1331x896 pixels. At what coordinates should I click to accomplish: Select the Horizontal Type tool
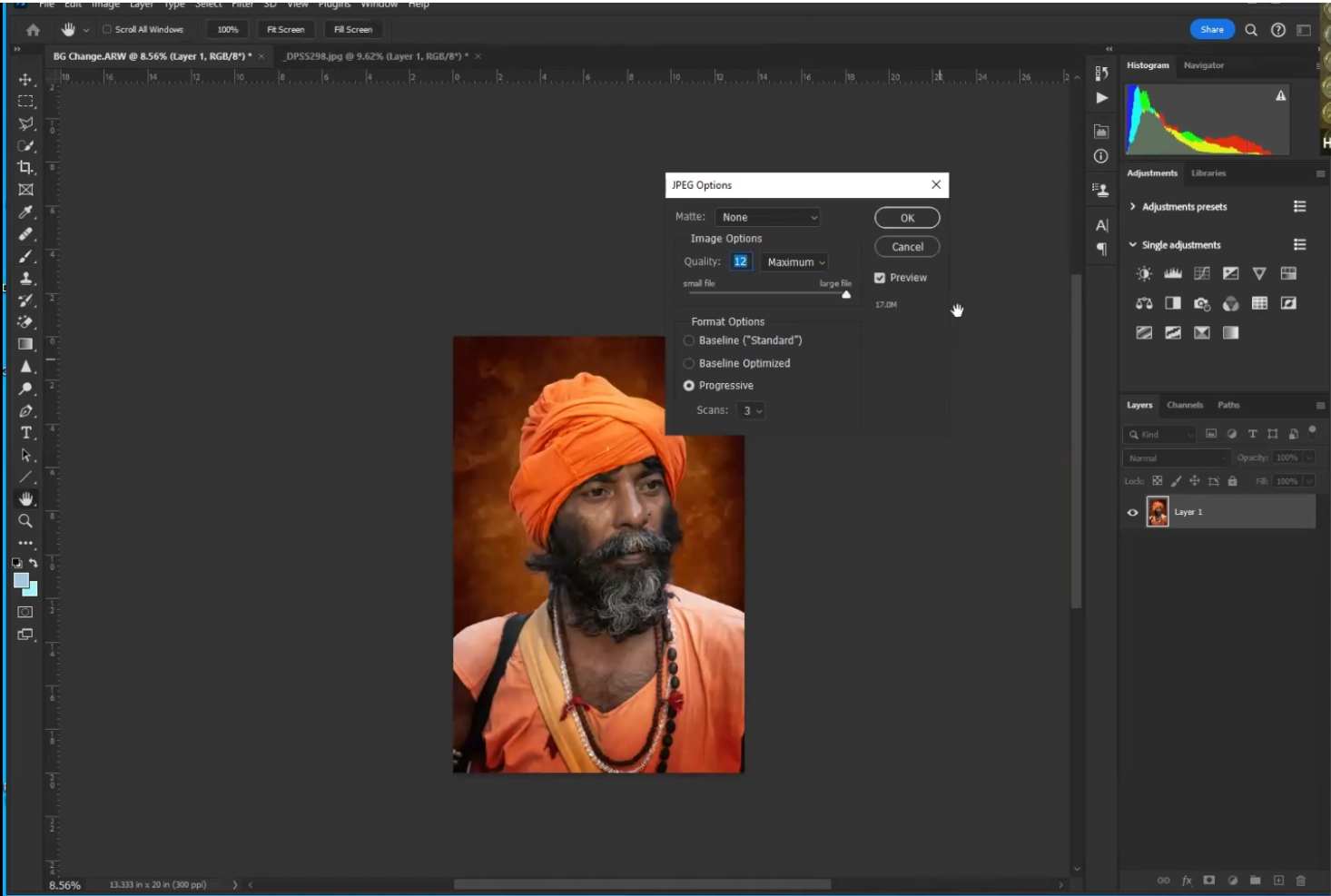click(x=25, y=433)
